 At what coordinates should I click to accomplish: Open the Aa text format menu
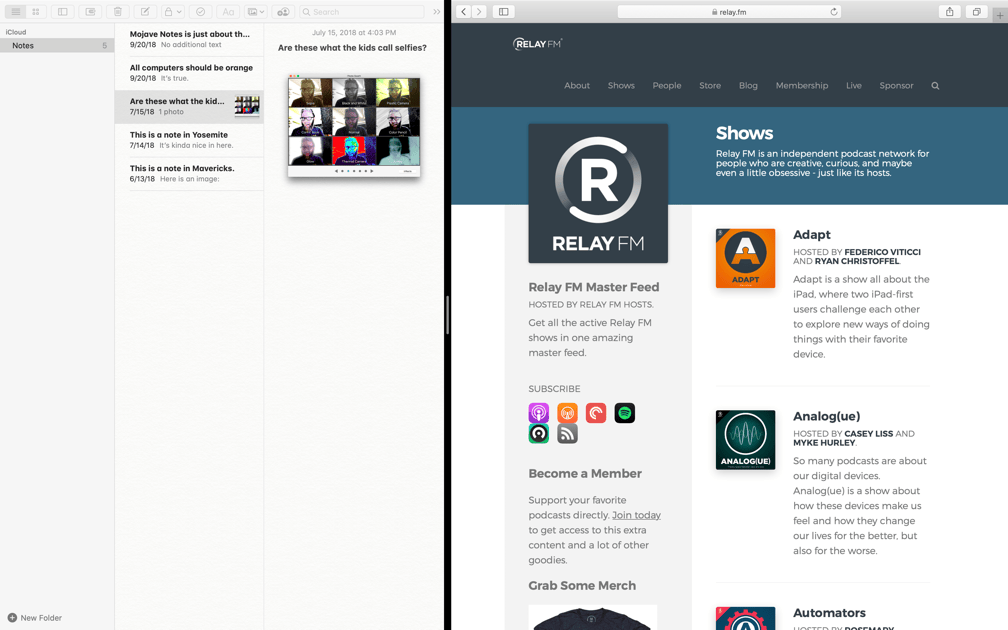point(228,12)
